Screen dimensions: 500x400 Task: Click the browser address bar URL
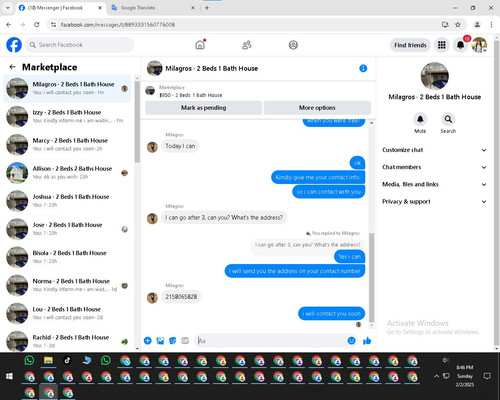pyautogui.click(x=118, y=24)
